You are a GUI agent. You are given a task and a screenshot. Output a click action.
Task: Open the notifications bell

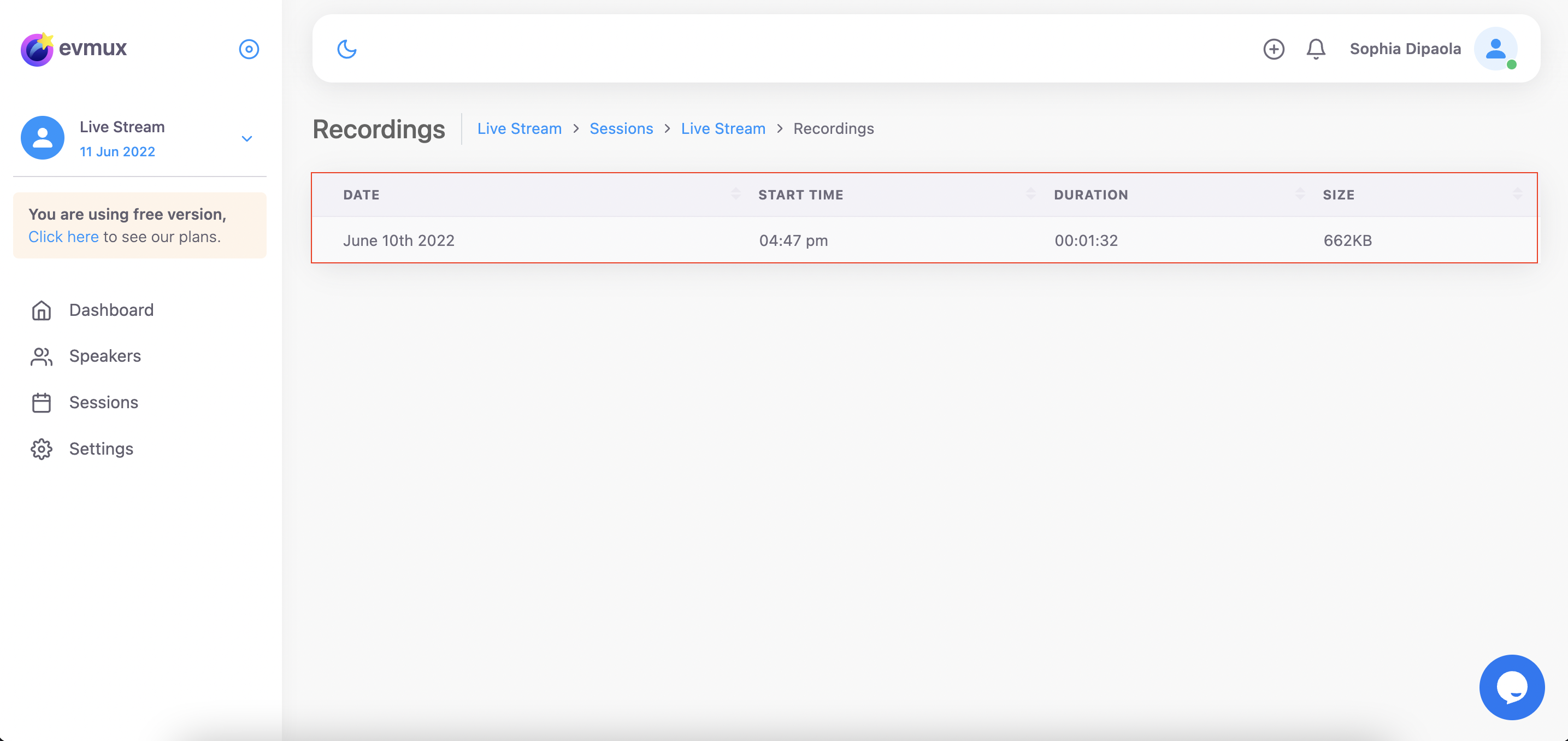(1316, 49)
